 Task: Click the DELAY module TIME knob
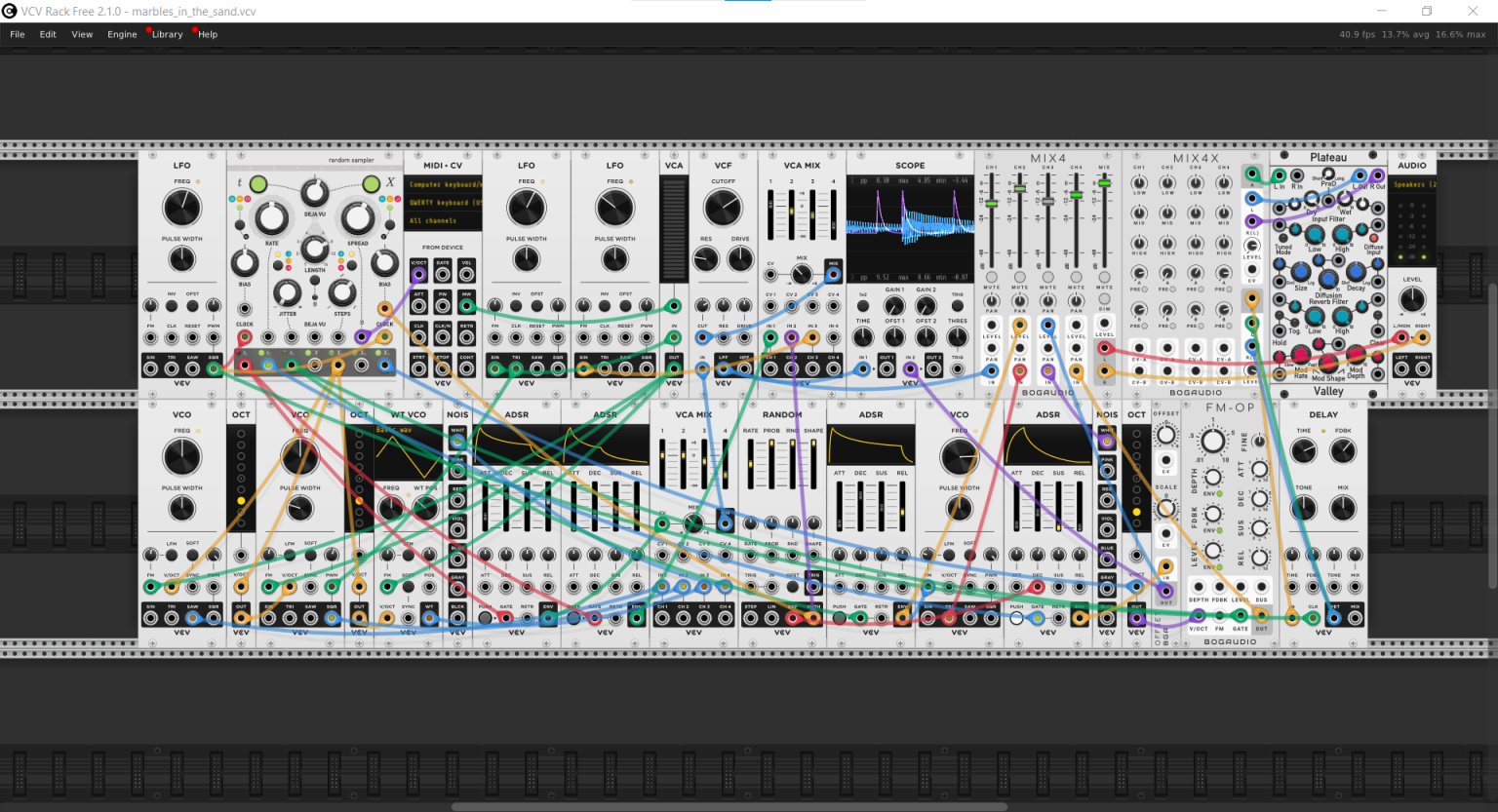click(1304, 451)
